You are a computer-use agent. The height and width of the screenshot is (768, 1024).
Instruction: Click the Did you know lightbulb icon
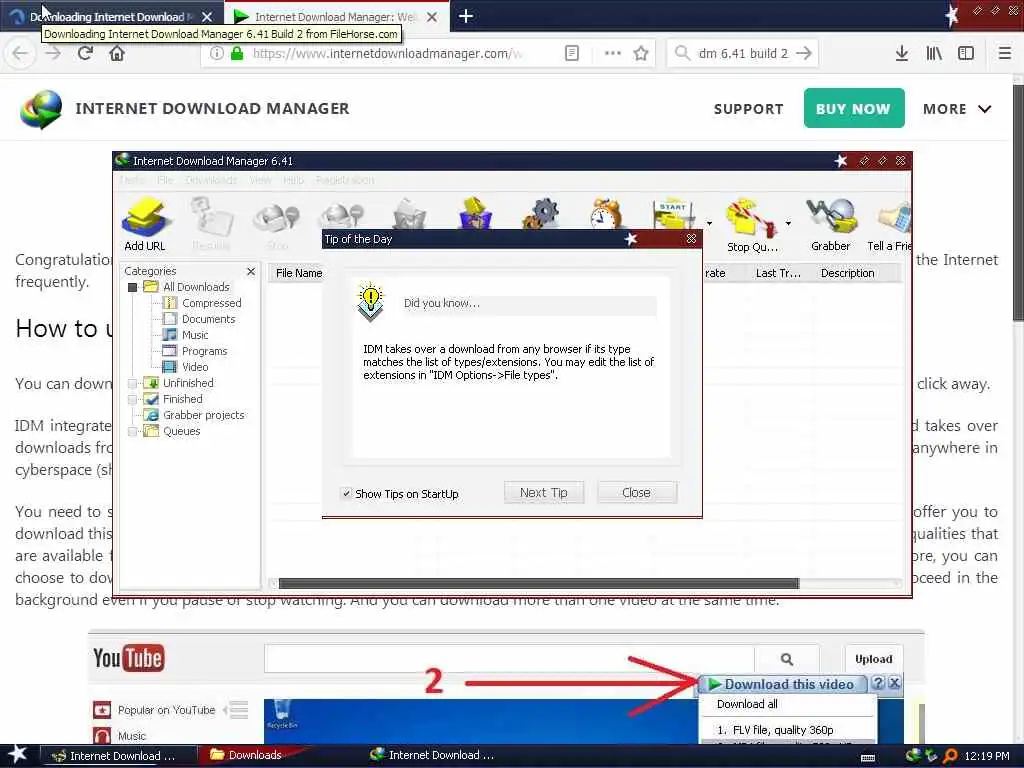point(370,302)
